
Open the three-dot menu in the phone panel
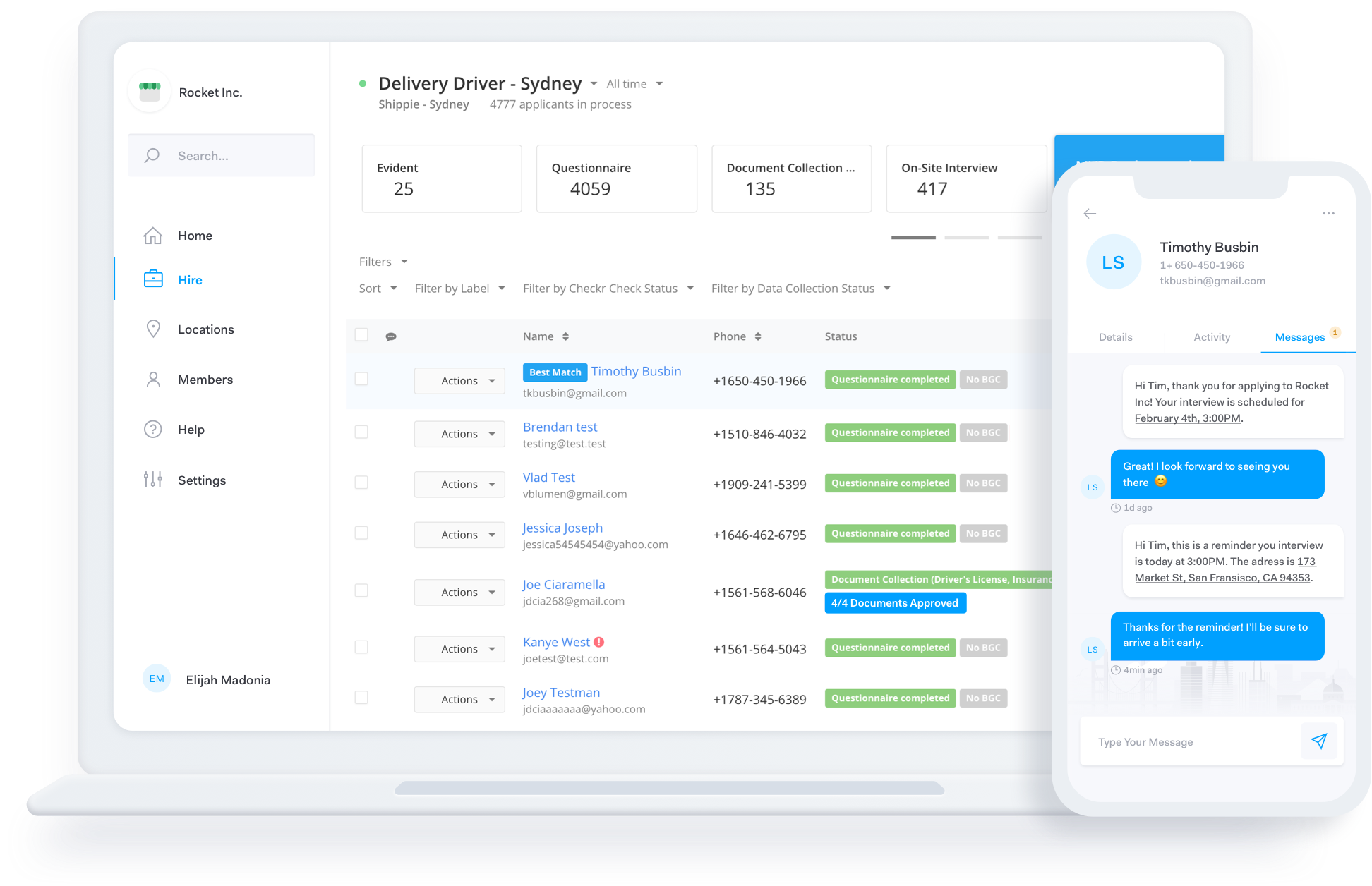(x=1328, y=213)
